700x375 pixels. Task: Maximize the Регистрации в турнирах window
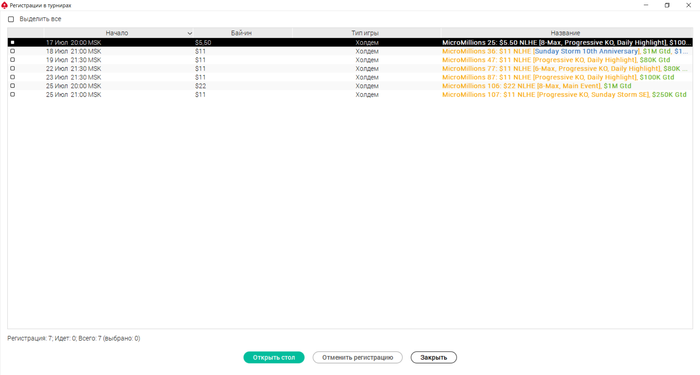click(x=667, y=5)
